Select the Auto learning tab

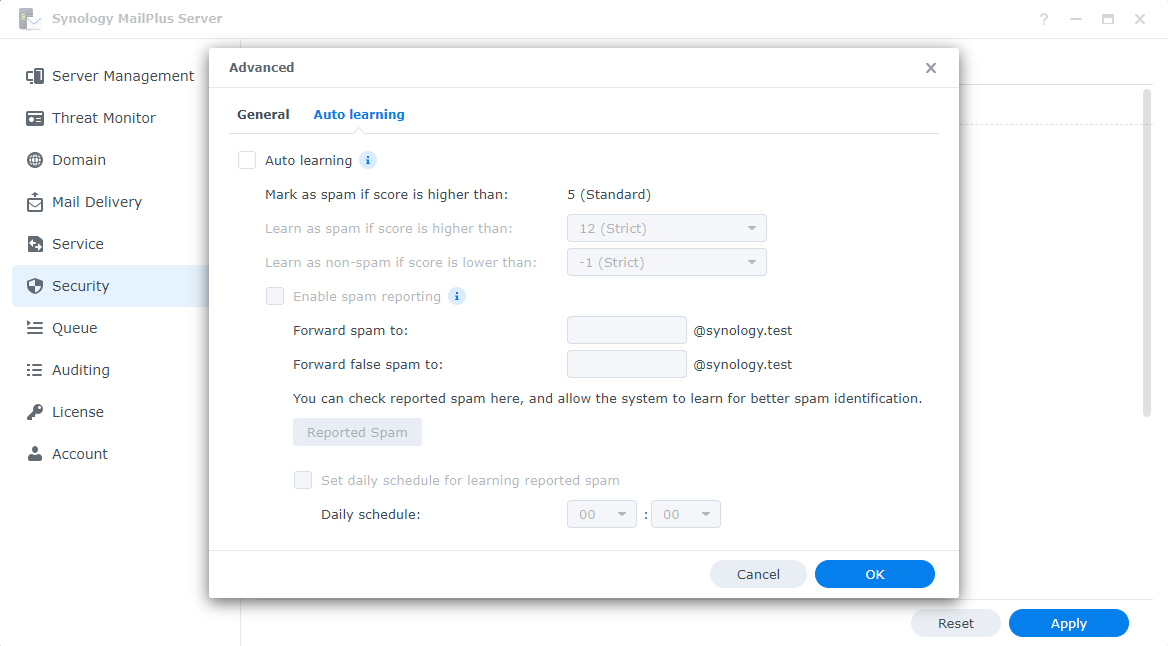pos(358,114)
